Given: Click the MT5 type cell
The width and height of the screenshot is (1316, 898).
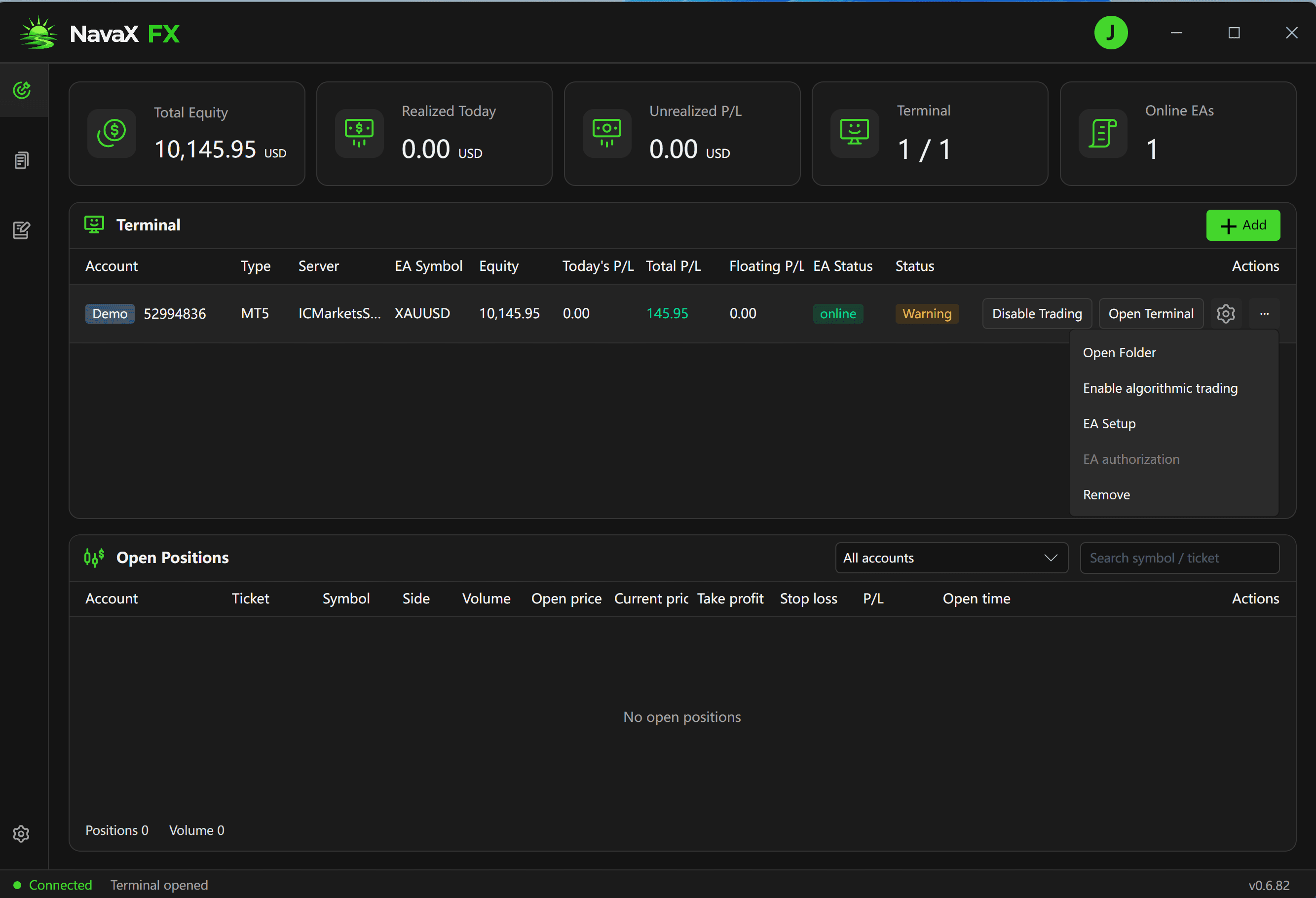Looking at the screenshot, I should pyautogui.click(x=255, y=314).
